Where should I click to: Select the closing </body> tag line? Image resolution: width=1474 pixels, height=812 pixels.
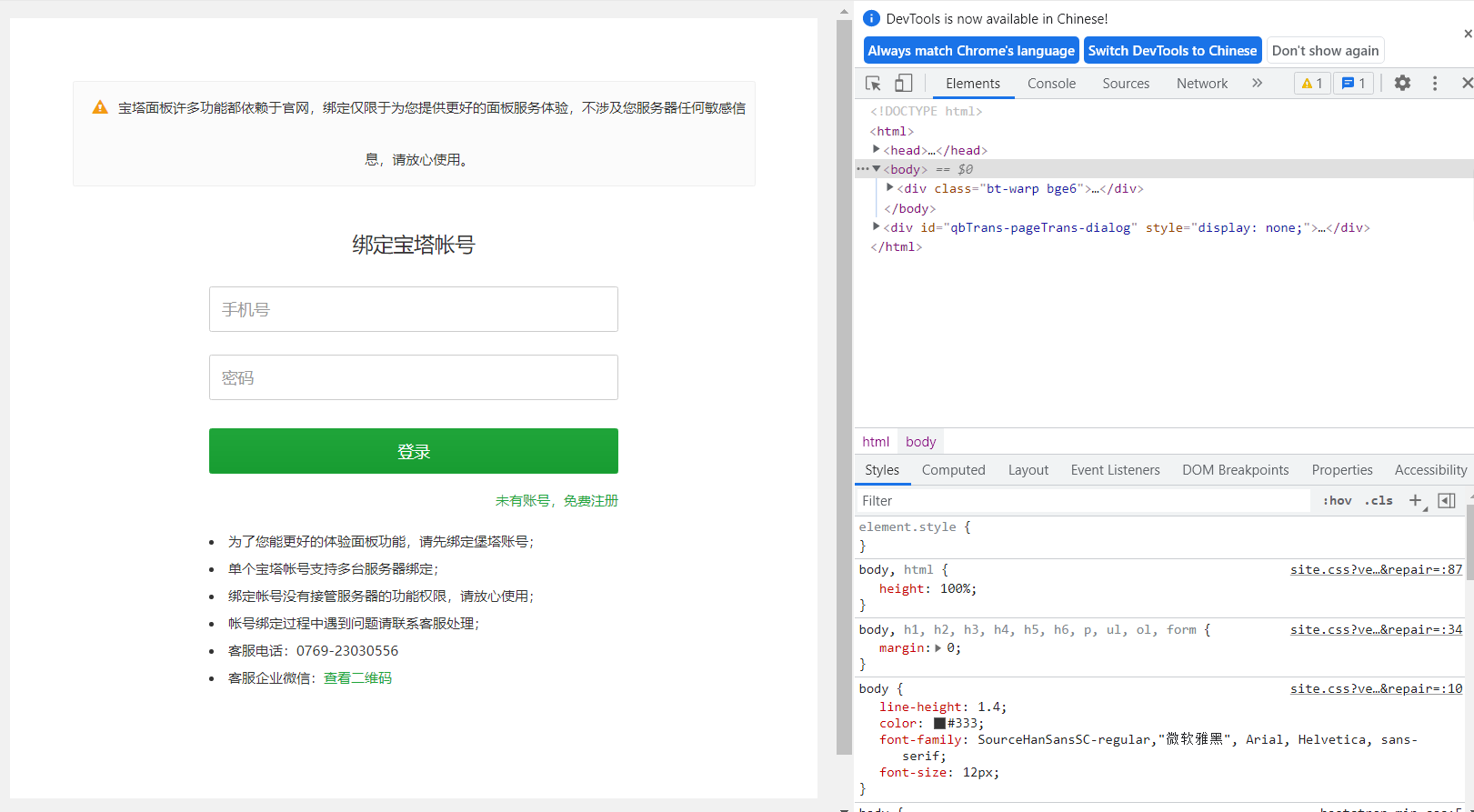pos(910,208)
